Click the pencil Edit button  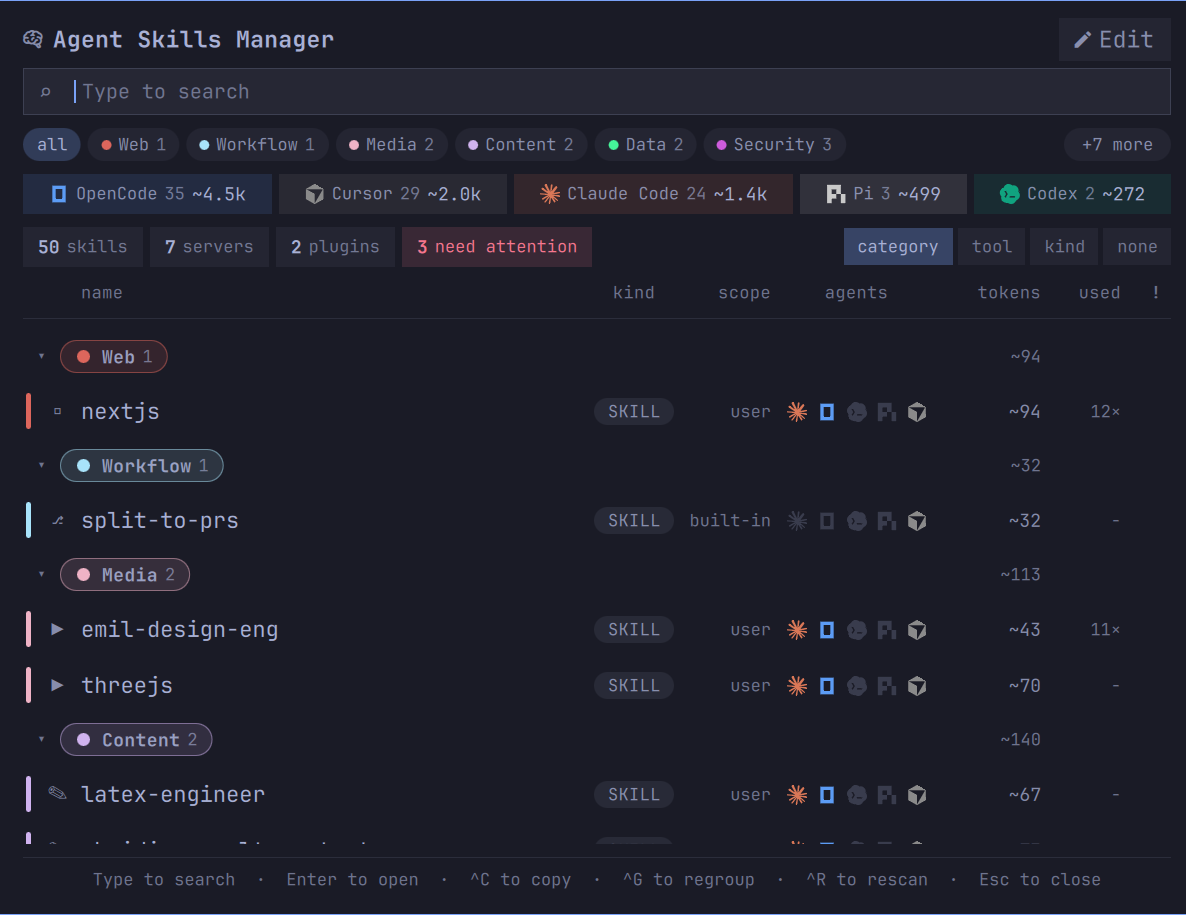coord(1114,39)
